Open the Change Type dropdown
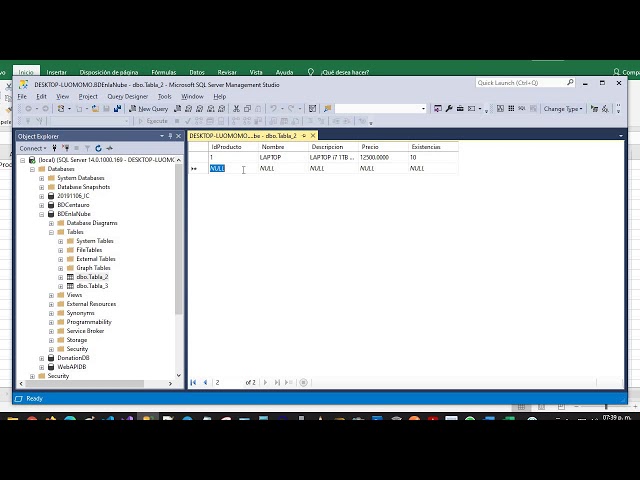The height and width of the screenshot is (480, 640). tap(563, 109)
